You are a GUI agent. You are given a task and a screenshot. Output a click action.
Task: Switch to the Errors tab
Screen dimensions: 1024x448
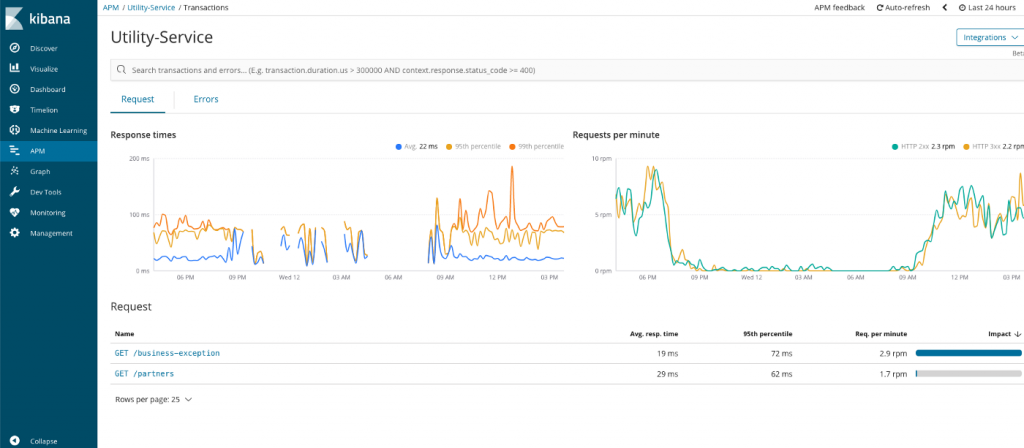pos(206,99)
